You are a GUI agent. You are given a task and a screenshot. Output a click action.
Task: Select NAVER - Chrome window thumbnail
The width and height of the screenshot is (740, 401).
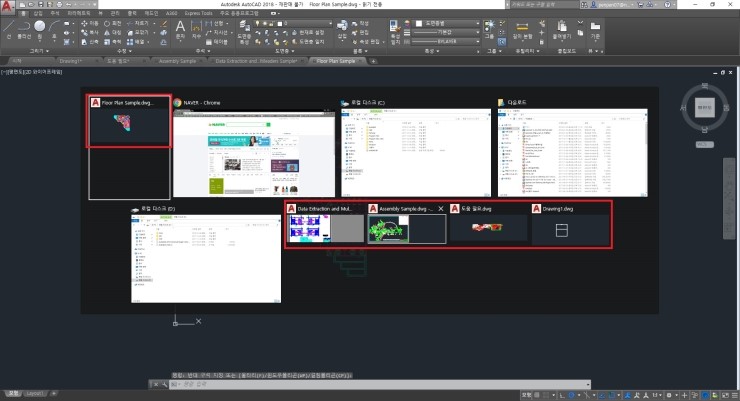(x=254, y=148)
